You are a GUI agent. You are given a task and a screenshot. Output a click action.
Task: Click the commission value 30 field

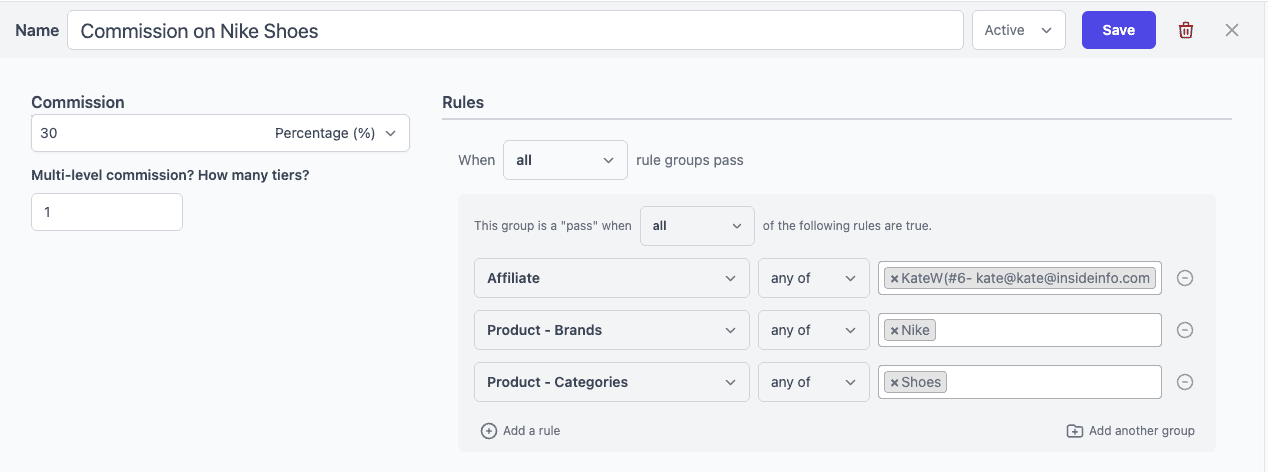pyautogui.click(x=148, y=133)
